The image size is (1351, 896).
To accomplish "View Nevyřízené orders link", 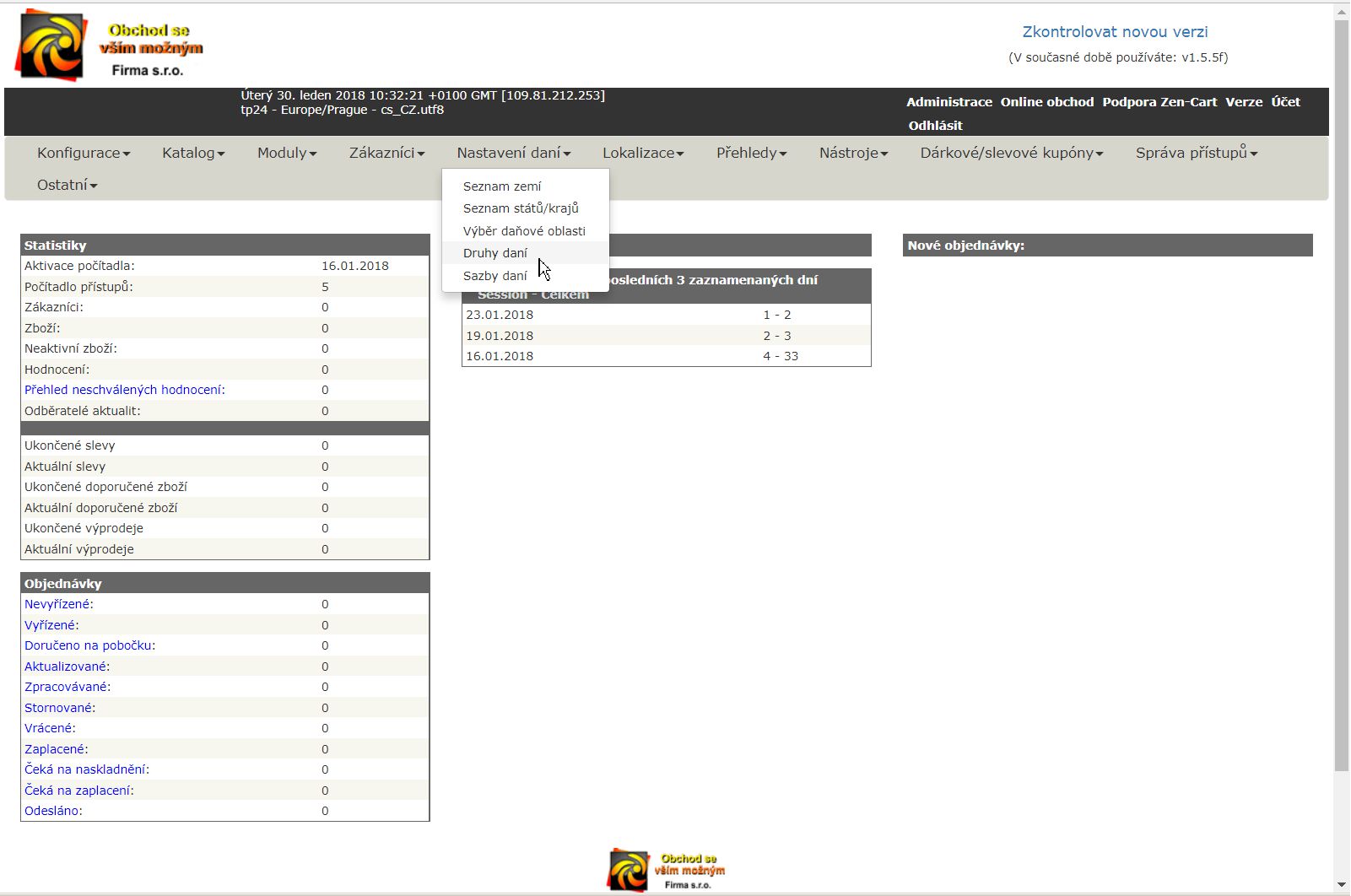I will (x=58, y=604).
